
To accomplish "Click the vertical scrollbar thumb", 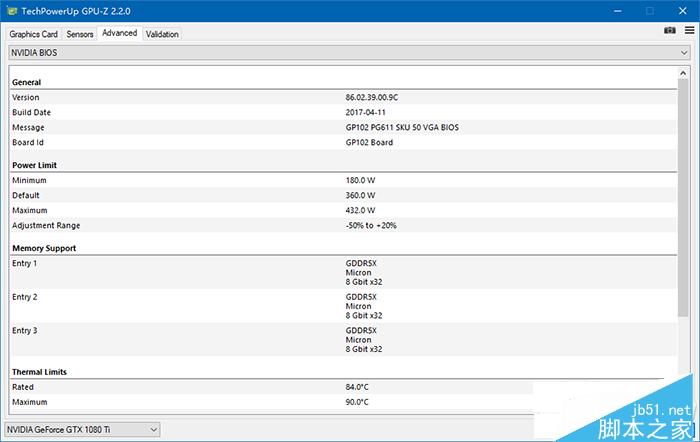I will click(683, 198).
